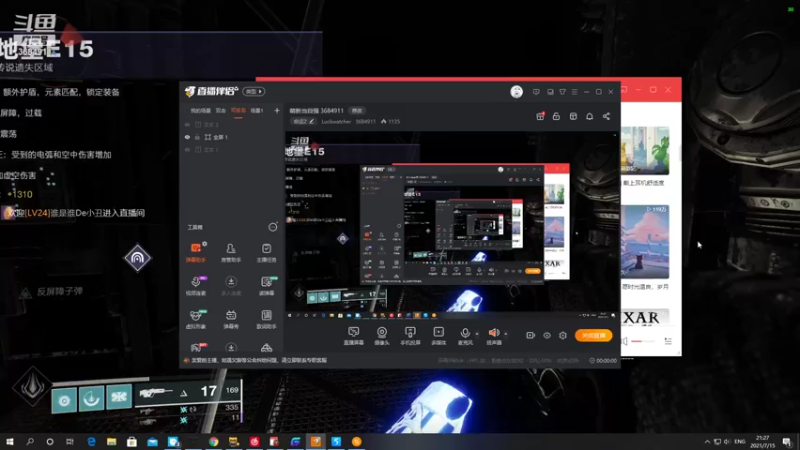
Task: Toggle visibility of 全屏1 source
Action: point(187,137)
